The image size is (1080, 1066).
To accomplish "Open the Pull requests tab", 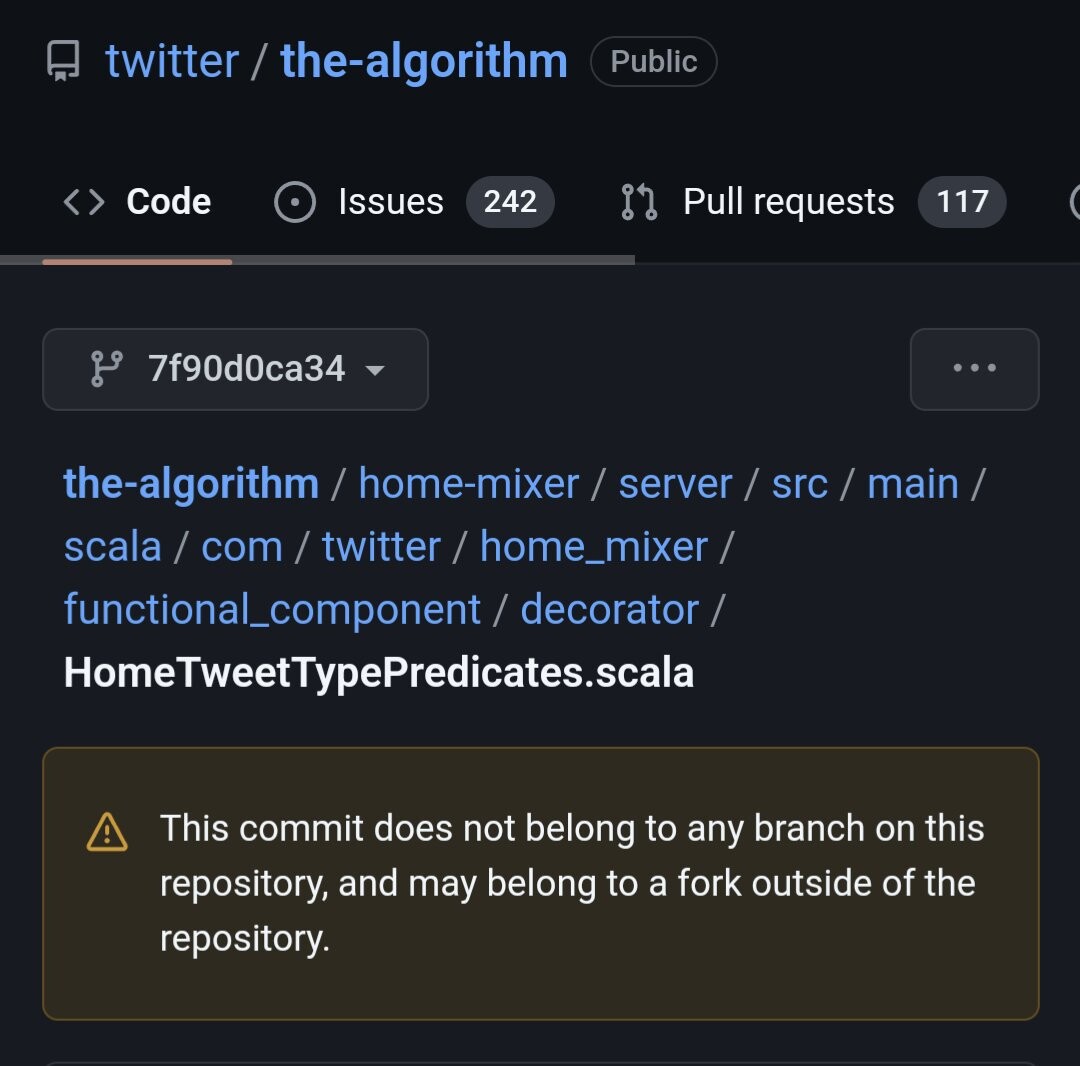I will pyautogui.click(x=788, y=202).
